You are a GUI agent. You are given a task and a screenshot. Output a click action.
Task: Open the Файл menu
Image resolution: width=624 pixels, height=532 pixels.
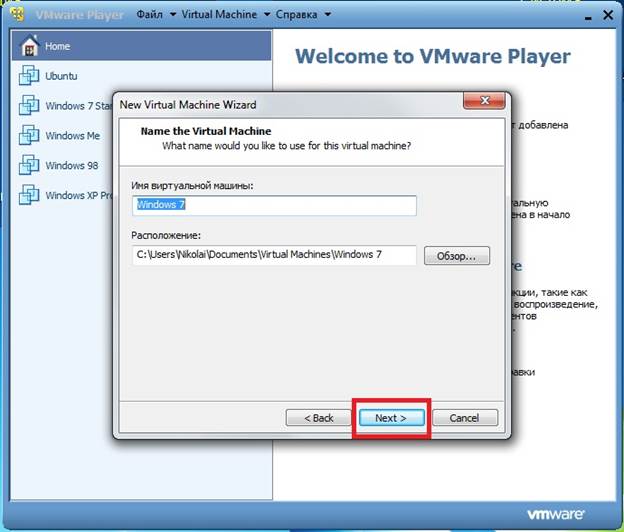coord(150,14)
